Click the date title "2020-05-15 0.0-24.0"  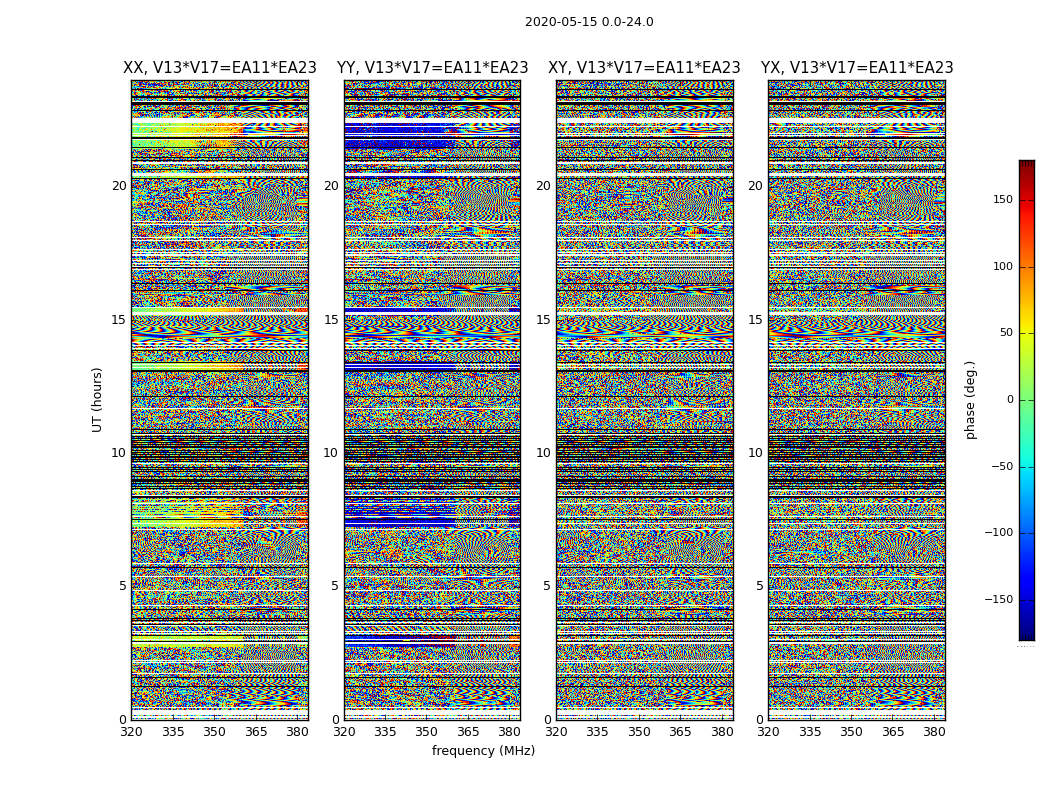(x=589, y=22)
